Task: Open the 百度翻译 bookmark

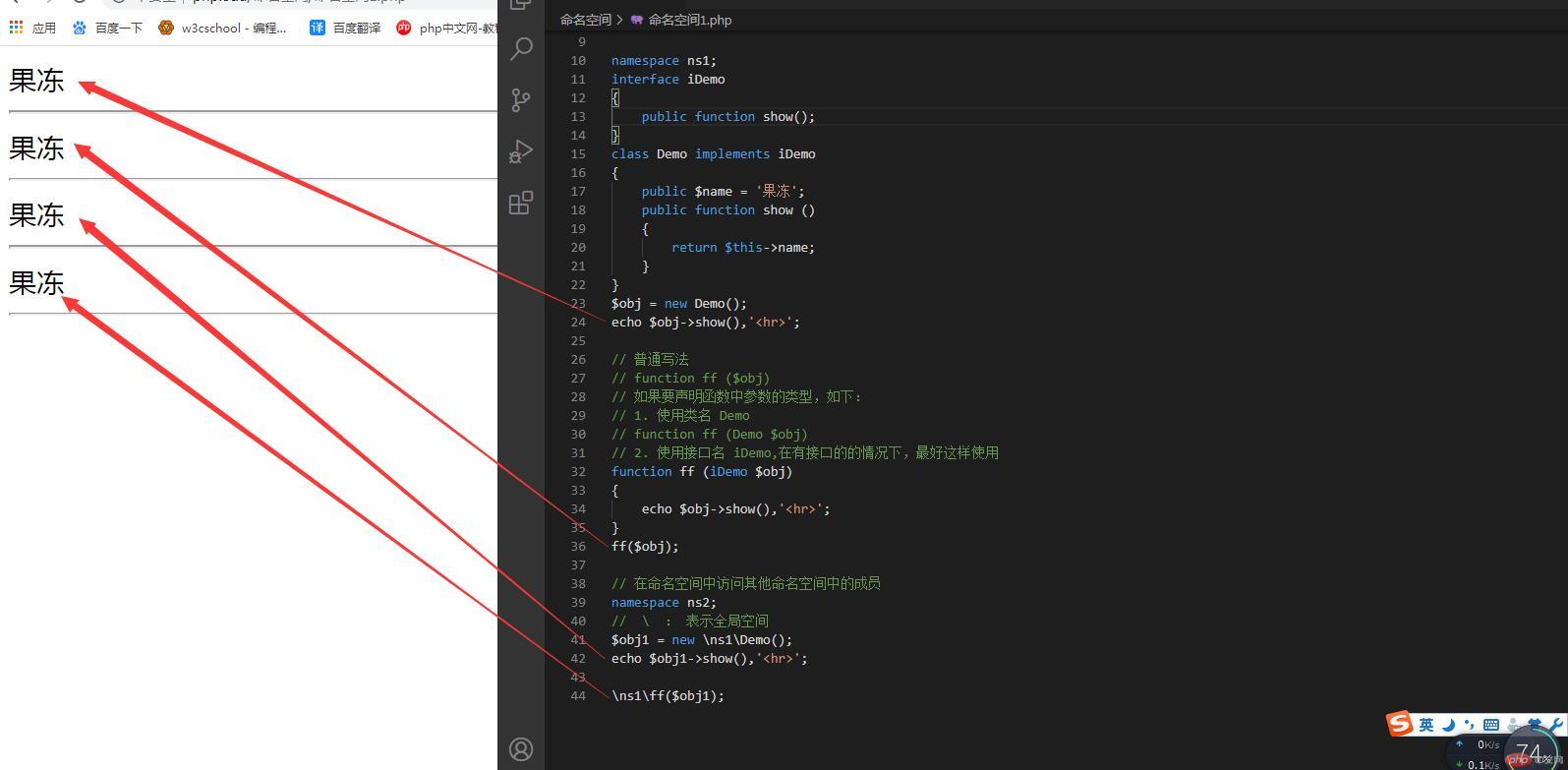Action: [x=345, y=28]
